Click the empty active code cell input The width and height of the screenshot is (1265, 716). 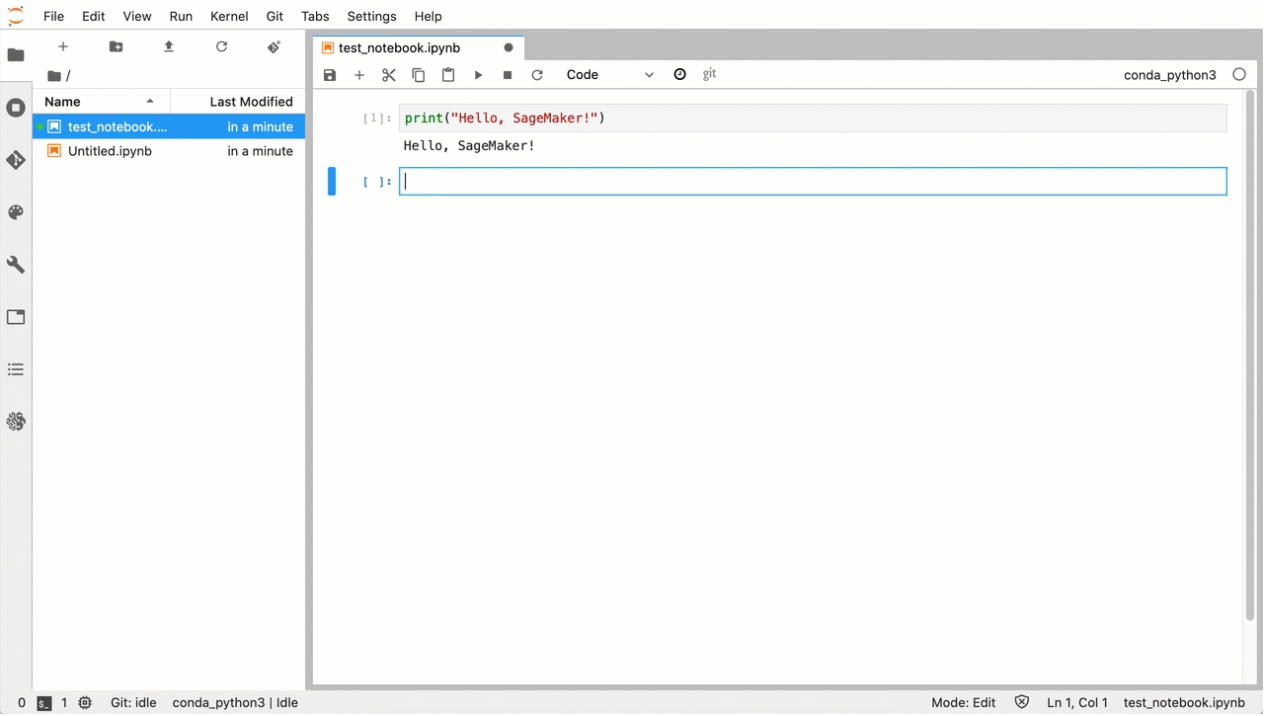pos(813,181)
